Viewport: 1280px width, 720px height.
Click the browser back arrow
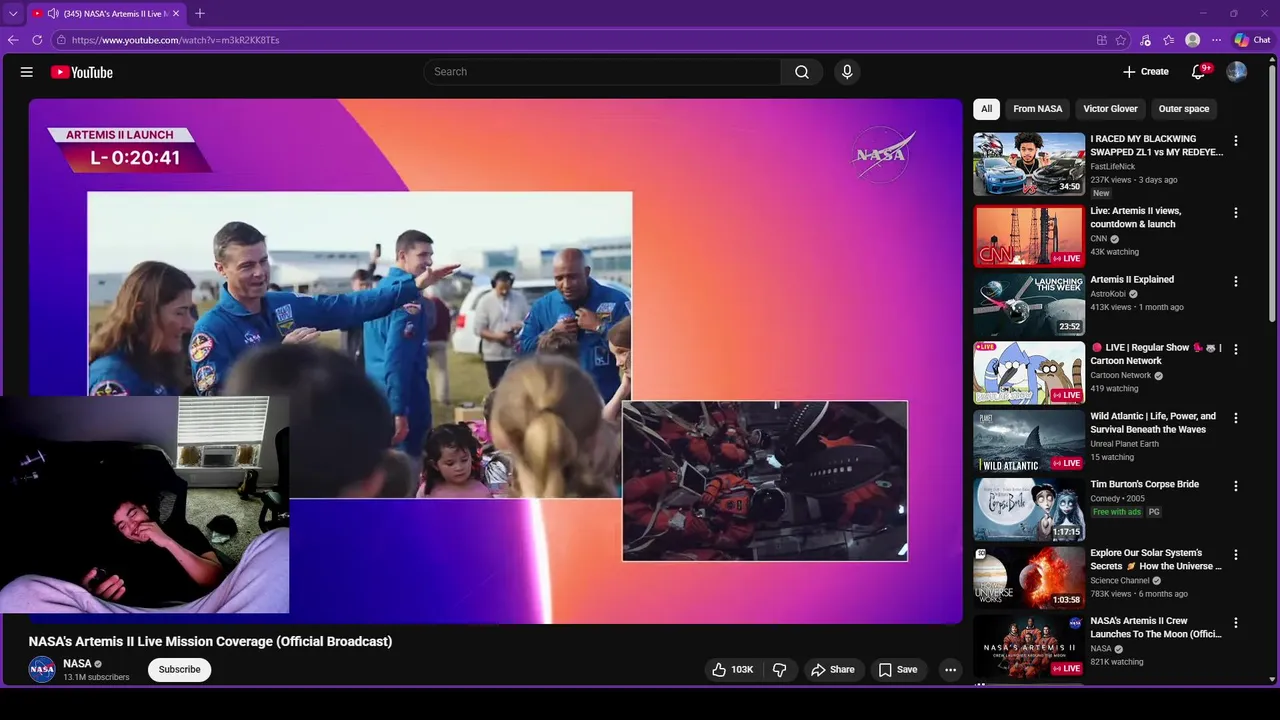(x=13, y=40)
